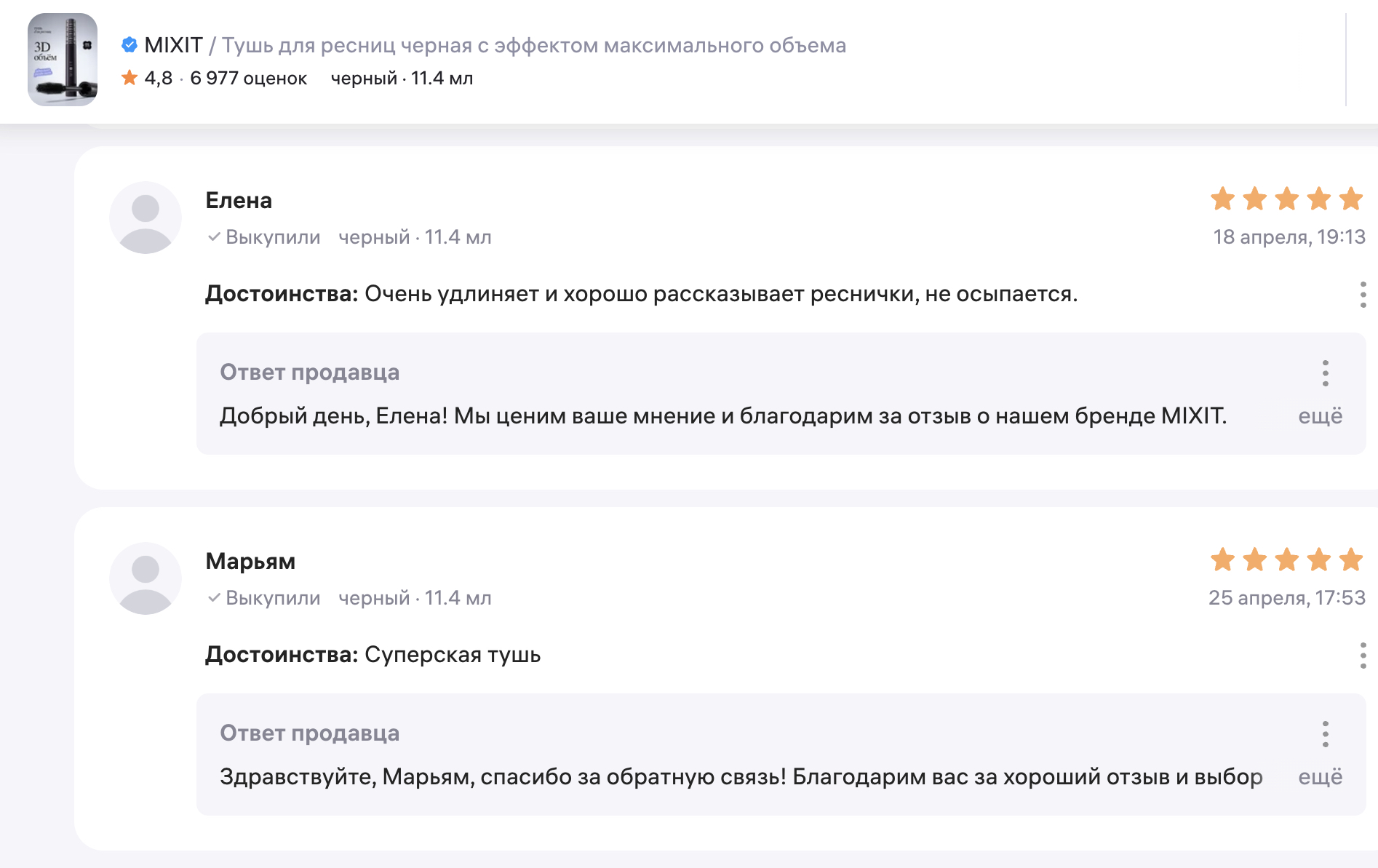This screenshot has width=1378, height=868.
Task: Click the Выкупили checkmark under Елена
Action: pos(214,236)
